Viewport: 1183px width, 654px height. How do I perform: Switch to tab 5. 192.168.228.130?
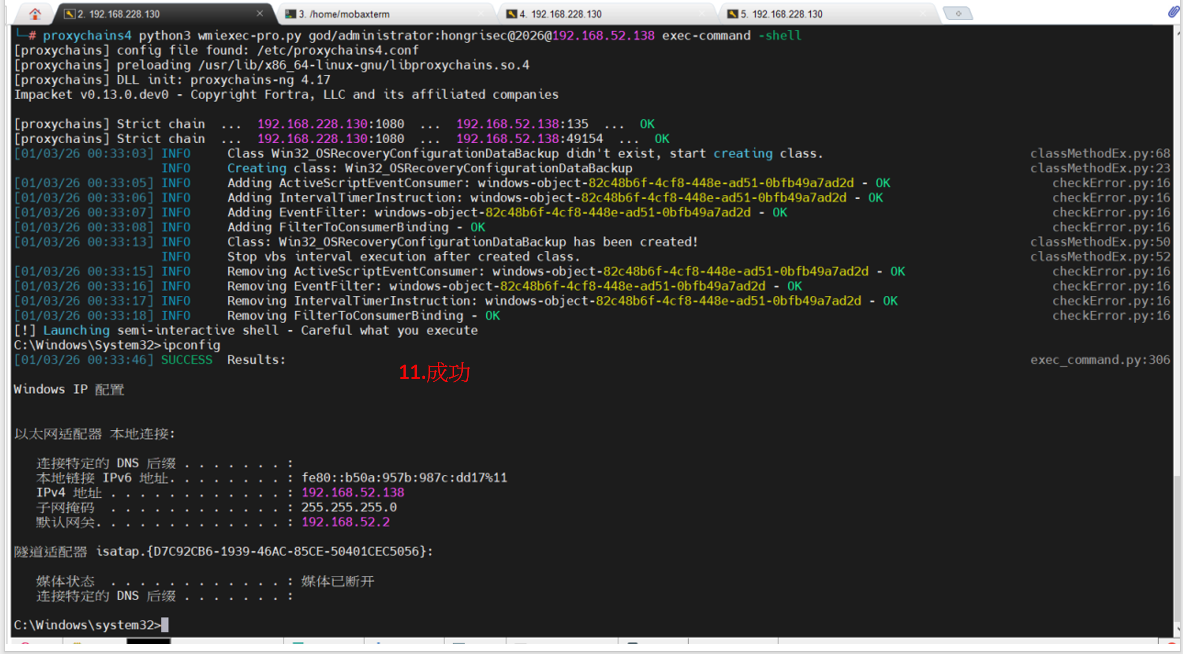click(828, 14)
